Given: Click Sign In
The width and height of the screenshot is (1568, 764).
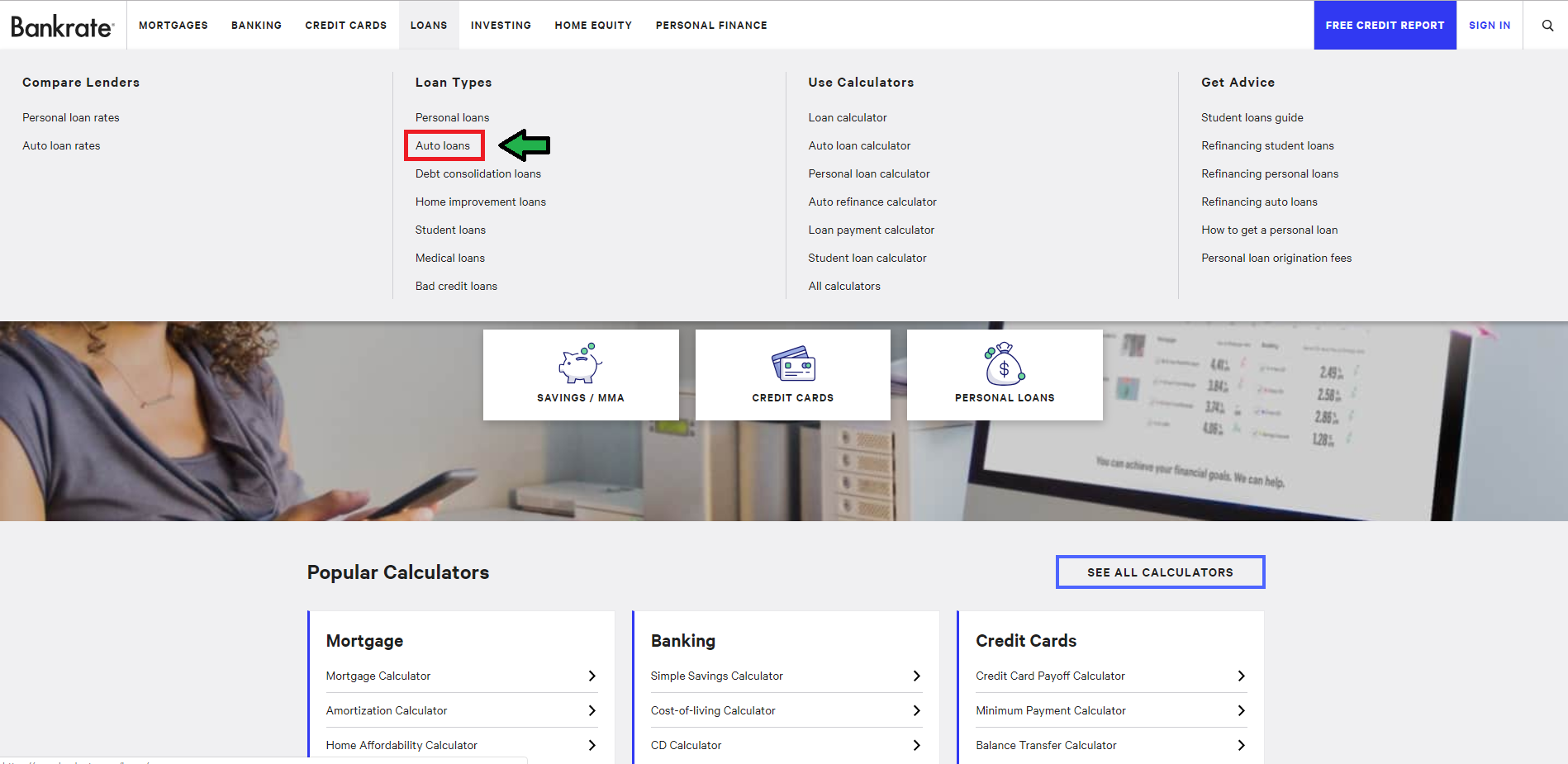Looking at the screenshot, I should [x=1490, y=26].
